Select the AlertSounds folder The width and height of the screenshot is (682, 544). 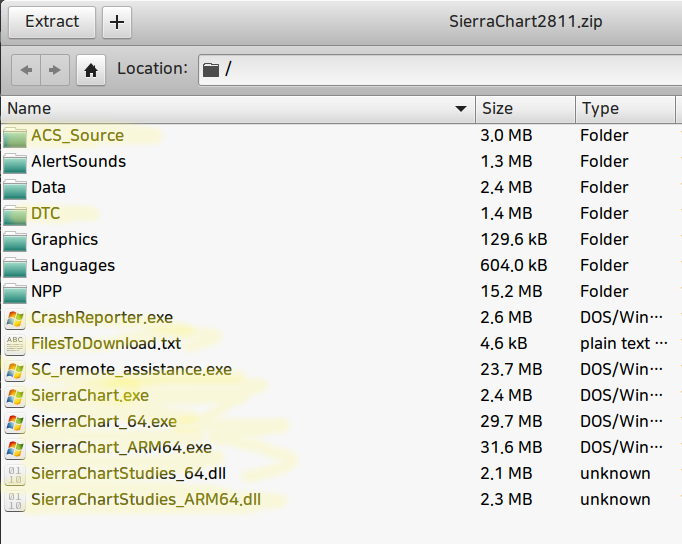pyautogui.click(x=78, y=161)
